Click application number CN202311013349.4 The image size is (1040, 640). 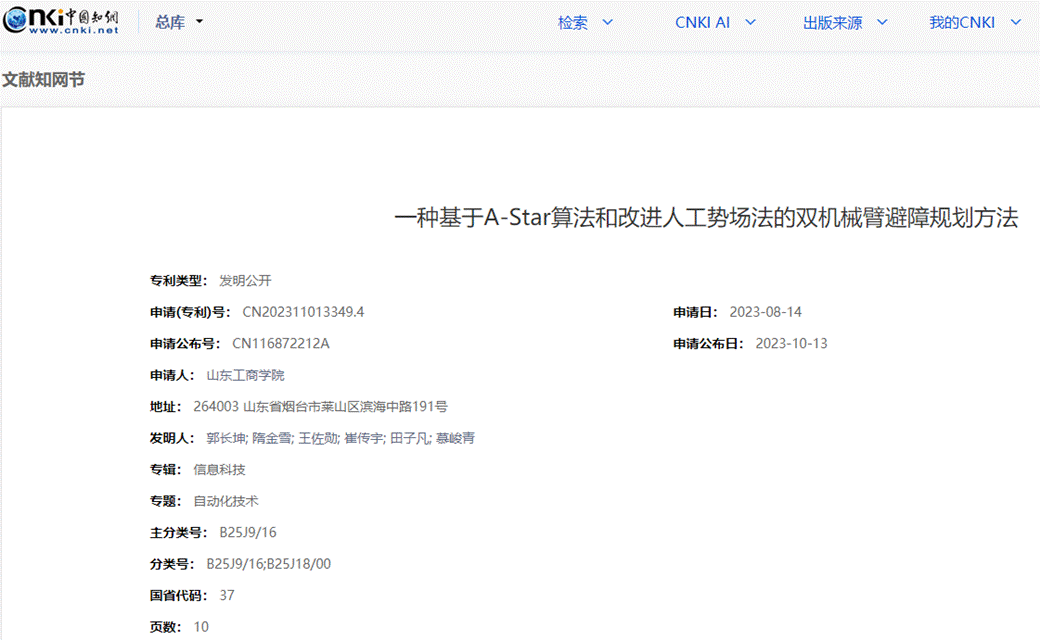(303, 312)
